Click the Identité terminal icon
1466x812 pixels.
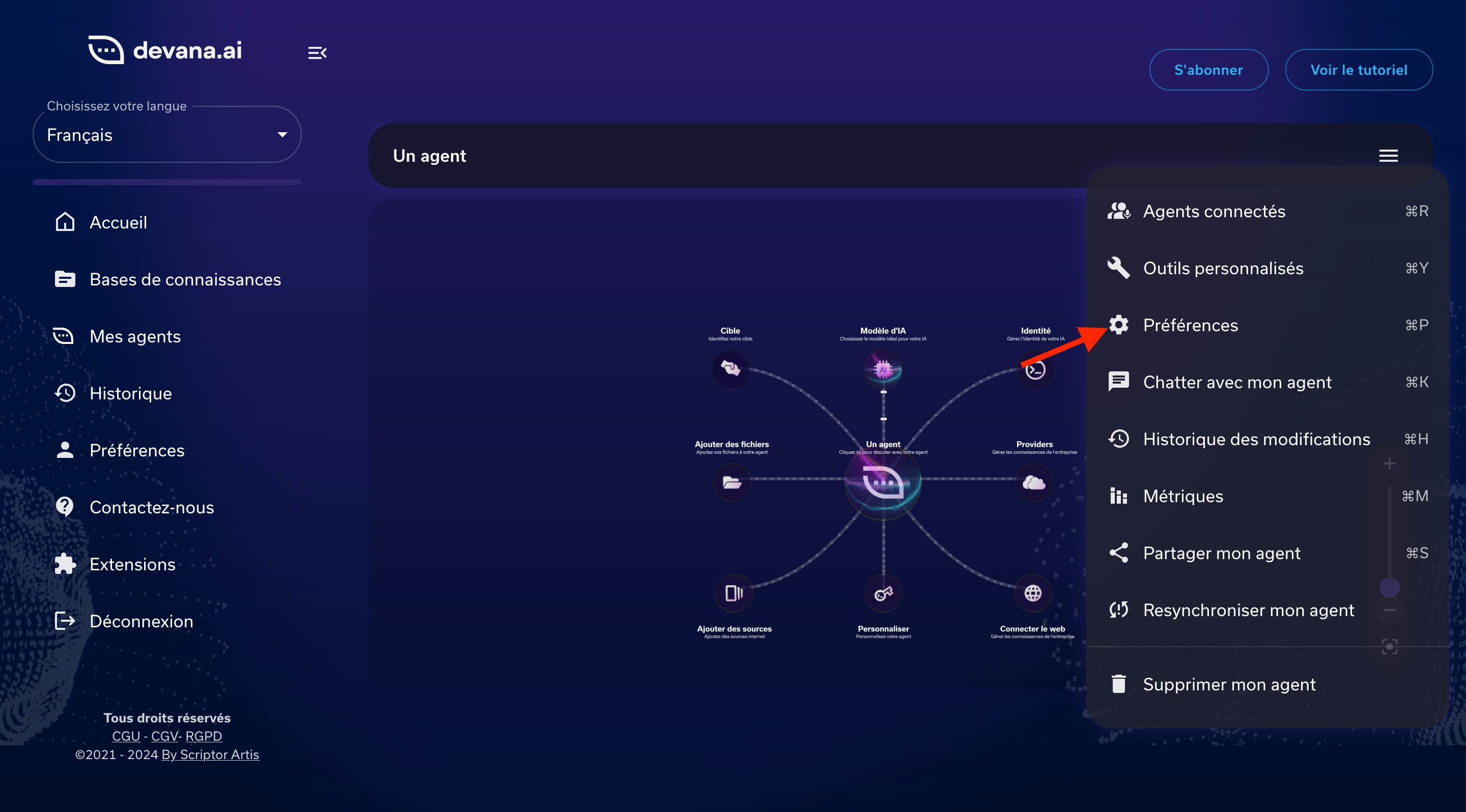click(x=1035, y=370)
